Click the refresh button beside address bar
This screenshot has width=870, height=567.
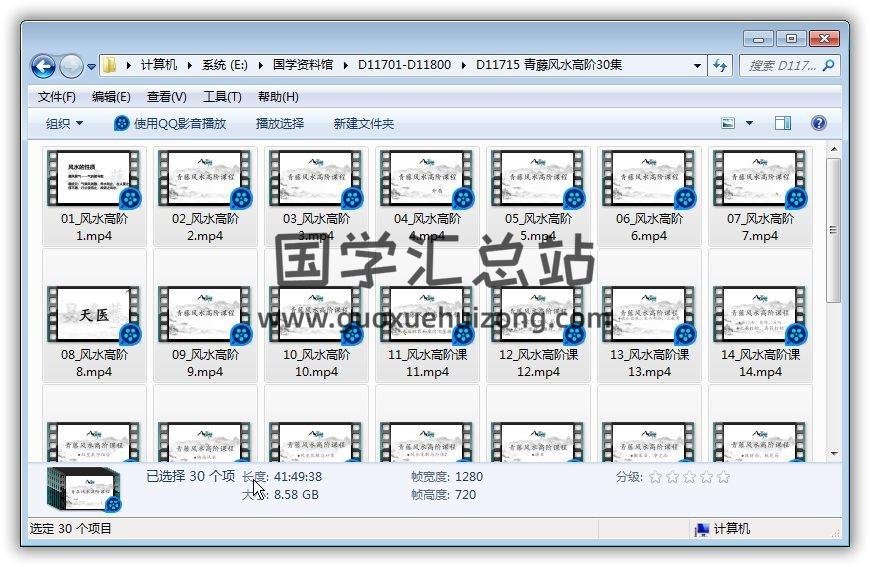pos(721,66)
